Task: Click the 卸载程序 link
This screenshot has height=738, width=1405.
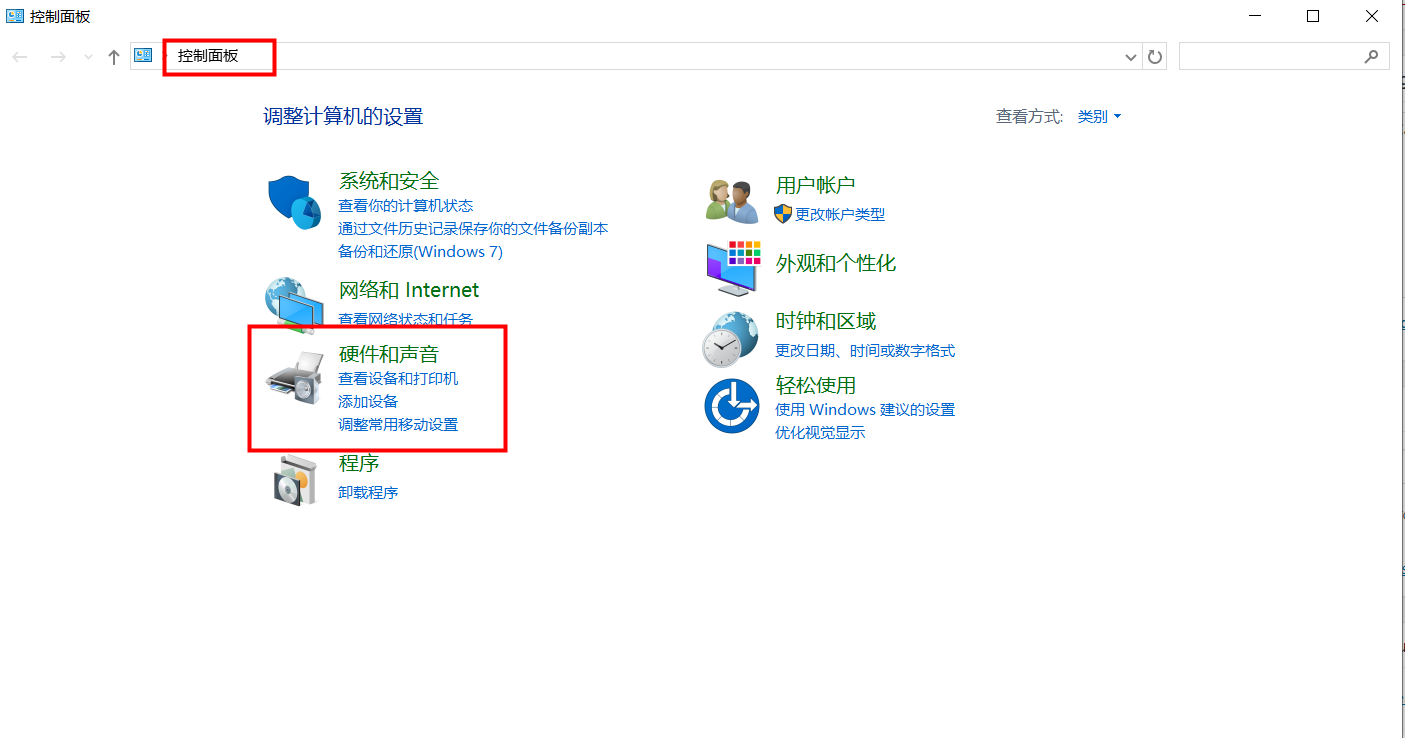Action: click(368, 492)
